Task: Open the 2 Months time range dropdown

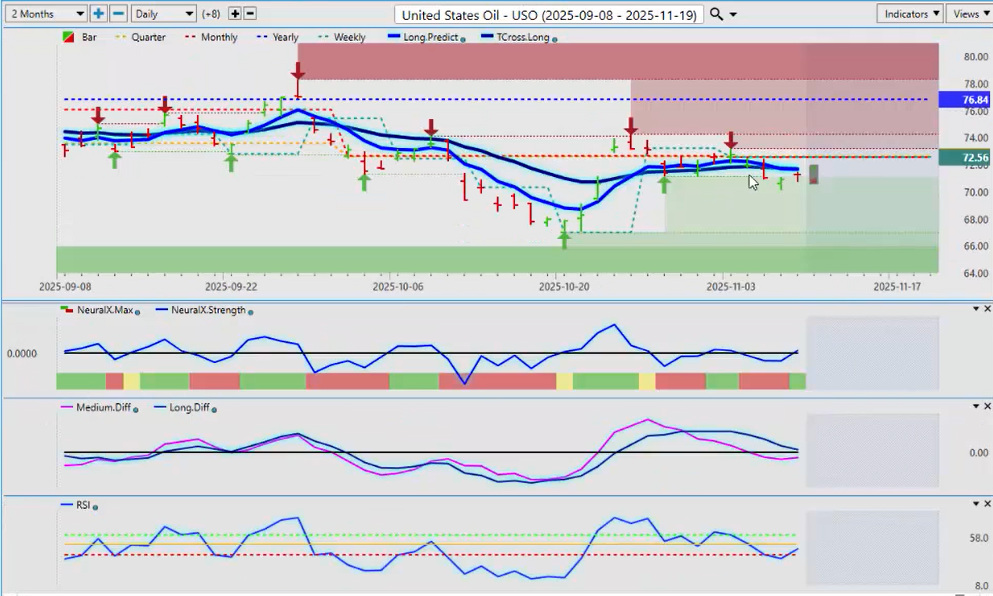Action: click(x=46, y=14)
